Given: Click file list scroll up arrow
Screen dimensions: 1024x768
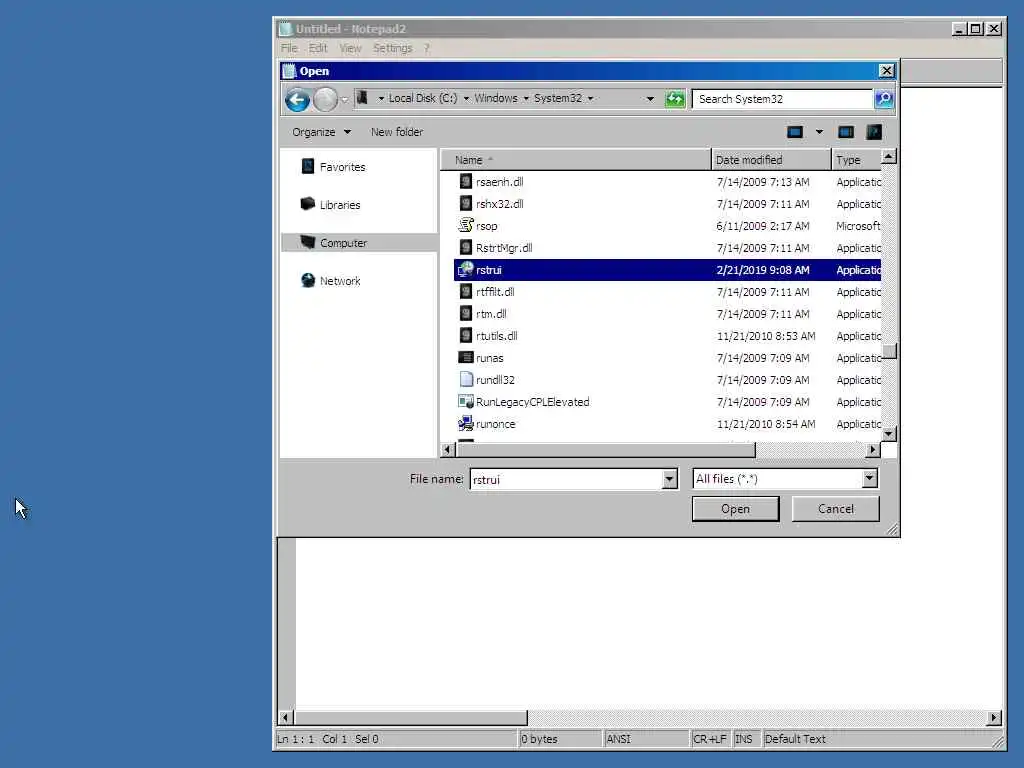Looking at the screenshot, I should point(888,157).
